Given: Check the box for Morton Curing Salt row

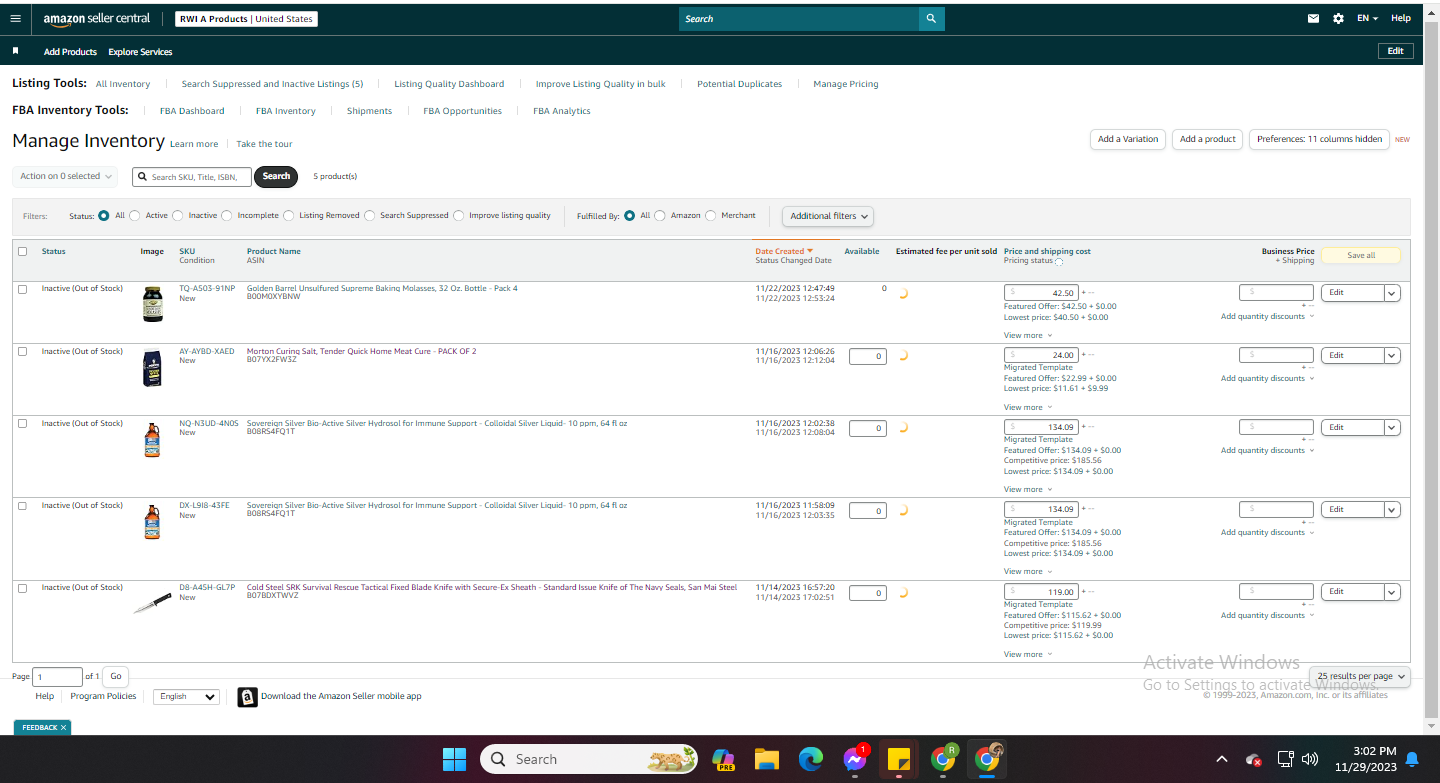Looking at the screenshot, I should point(23,352).
